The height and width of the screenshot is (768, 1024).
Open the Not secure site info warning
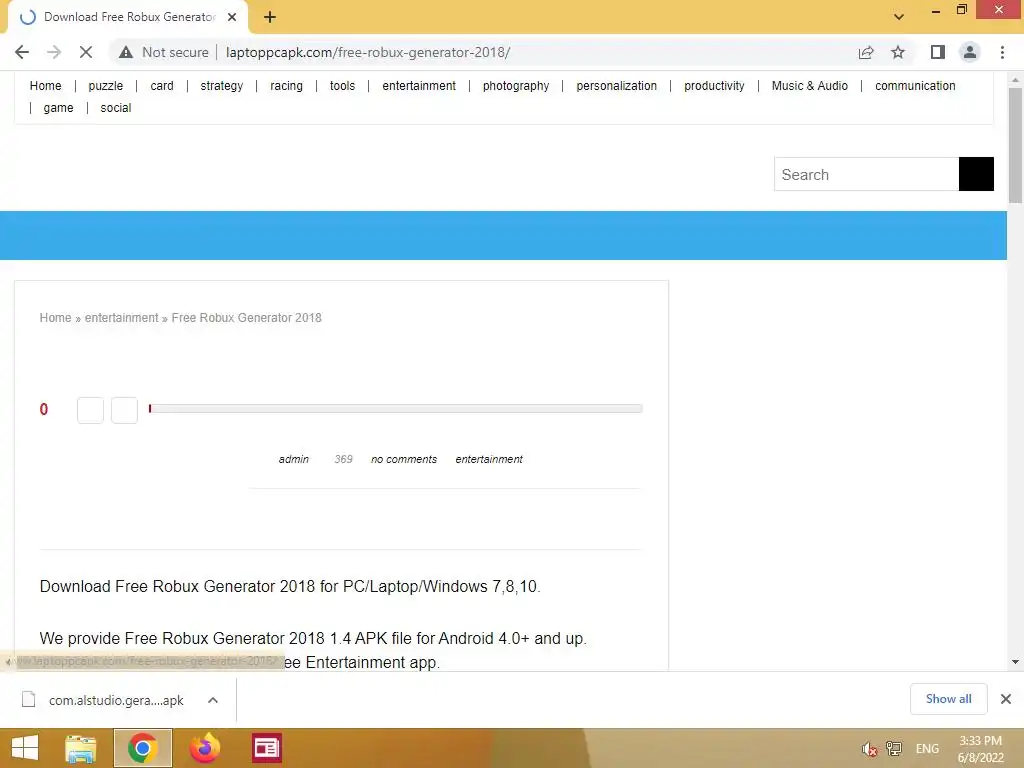pyautogui.click(x=163, y=52)
